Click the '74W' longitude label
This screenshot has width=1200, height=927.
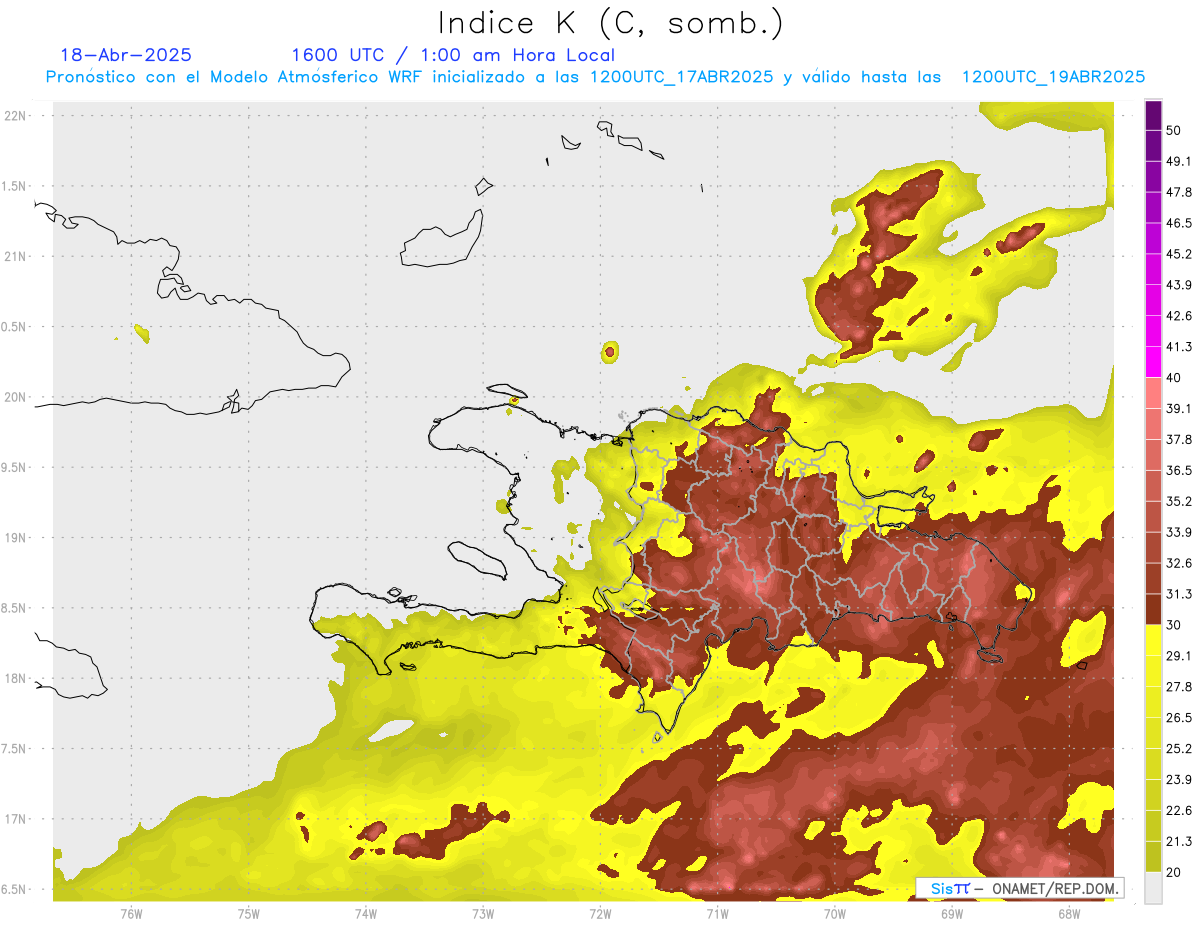[x=365, y=914]
